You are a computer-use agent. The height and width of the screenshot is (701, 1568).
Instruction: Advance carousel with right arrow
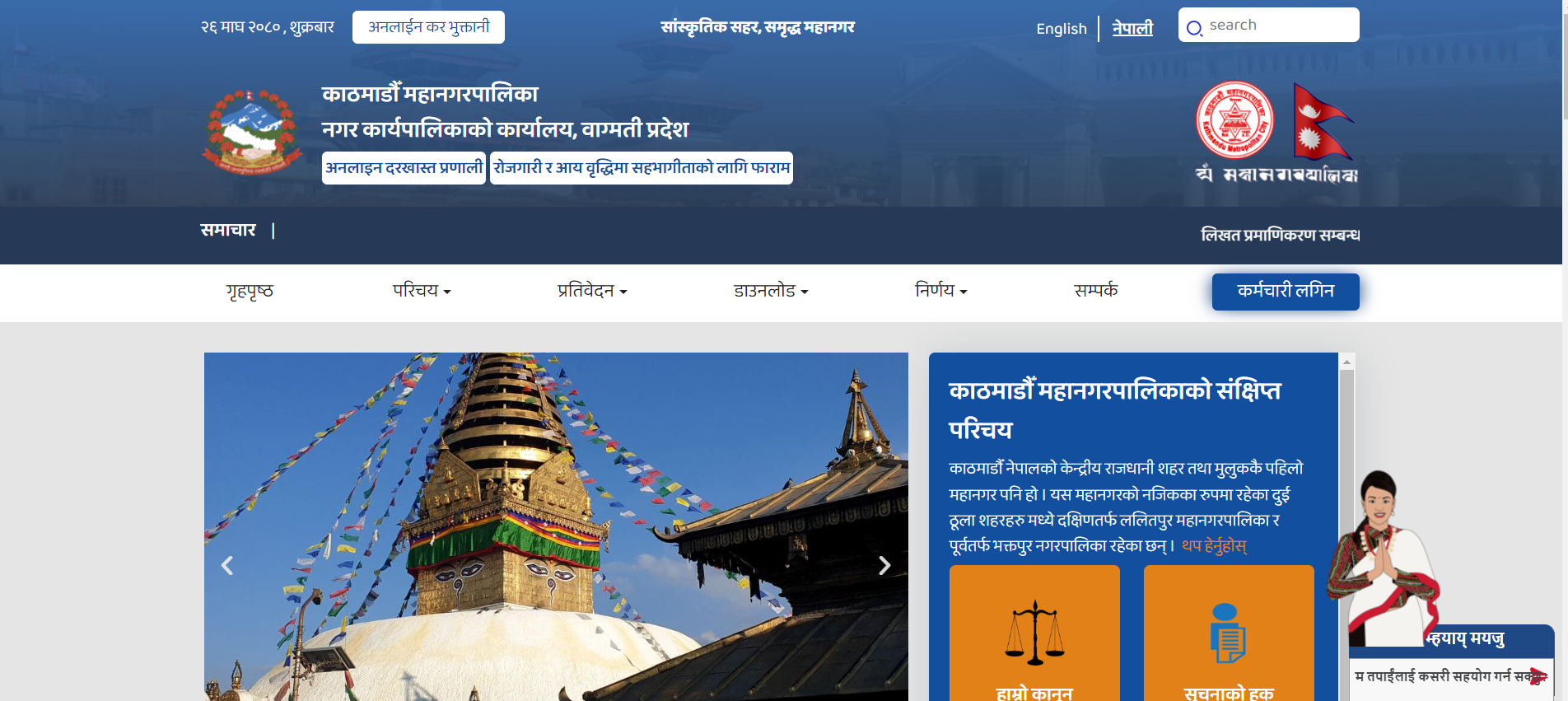(x=884, y=565)
